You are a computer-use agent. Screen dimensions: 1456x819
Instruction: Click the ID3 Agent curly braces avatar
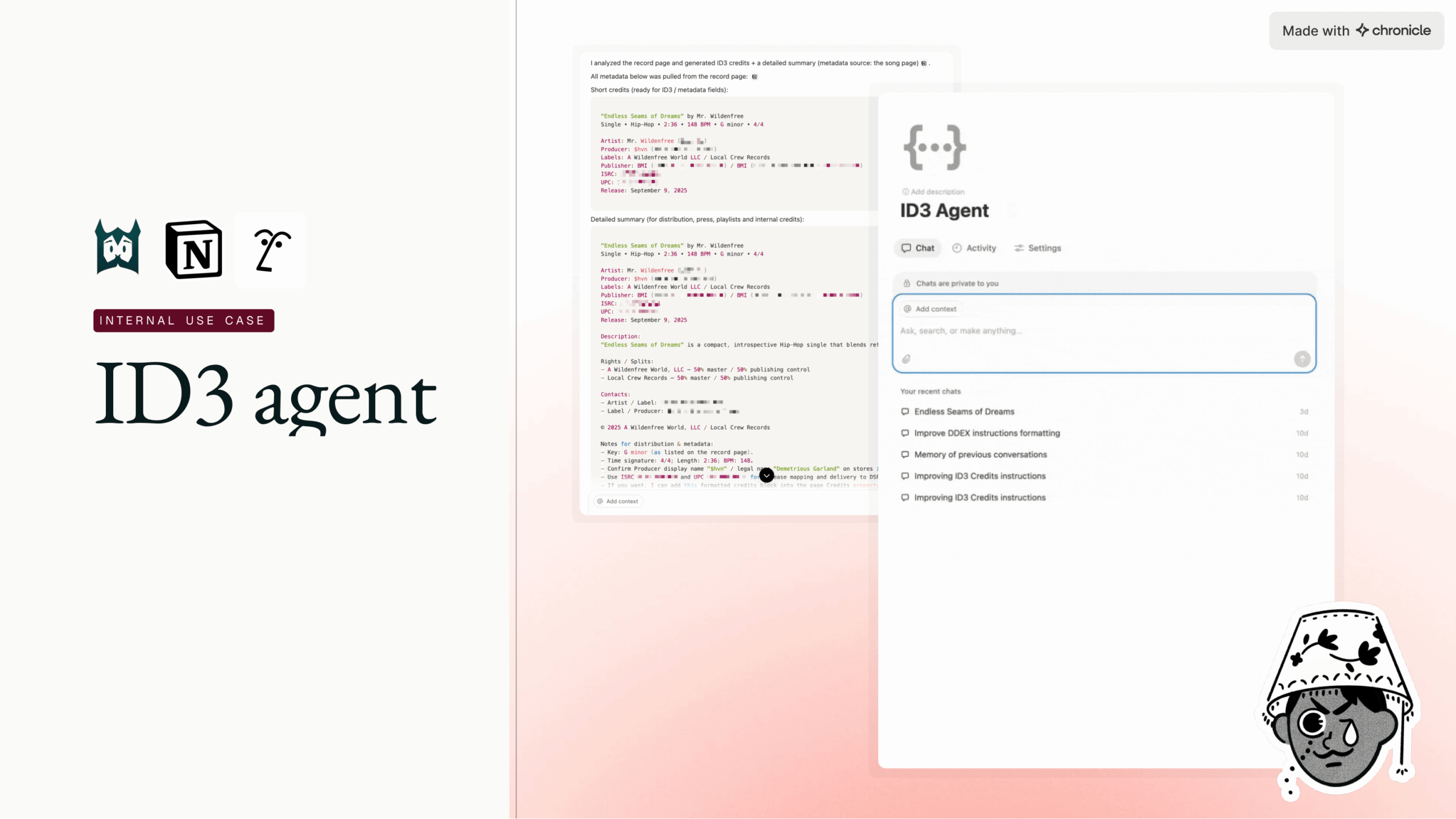tap(934, 147)
